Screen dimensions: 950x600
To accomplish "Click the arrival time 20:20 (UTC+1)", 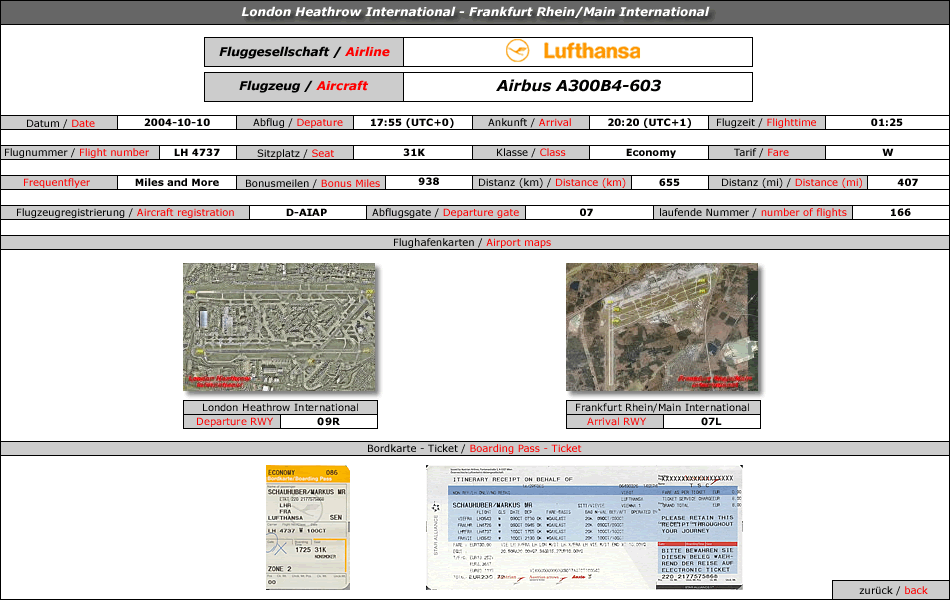I will [649, 122].
